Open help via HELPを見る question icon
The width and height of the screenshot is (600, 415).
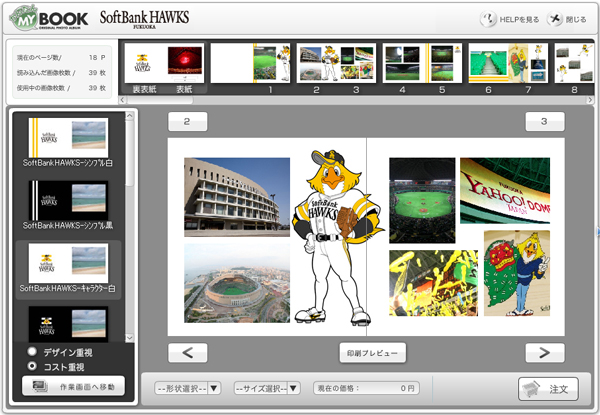coord(488,19)
